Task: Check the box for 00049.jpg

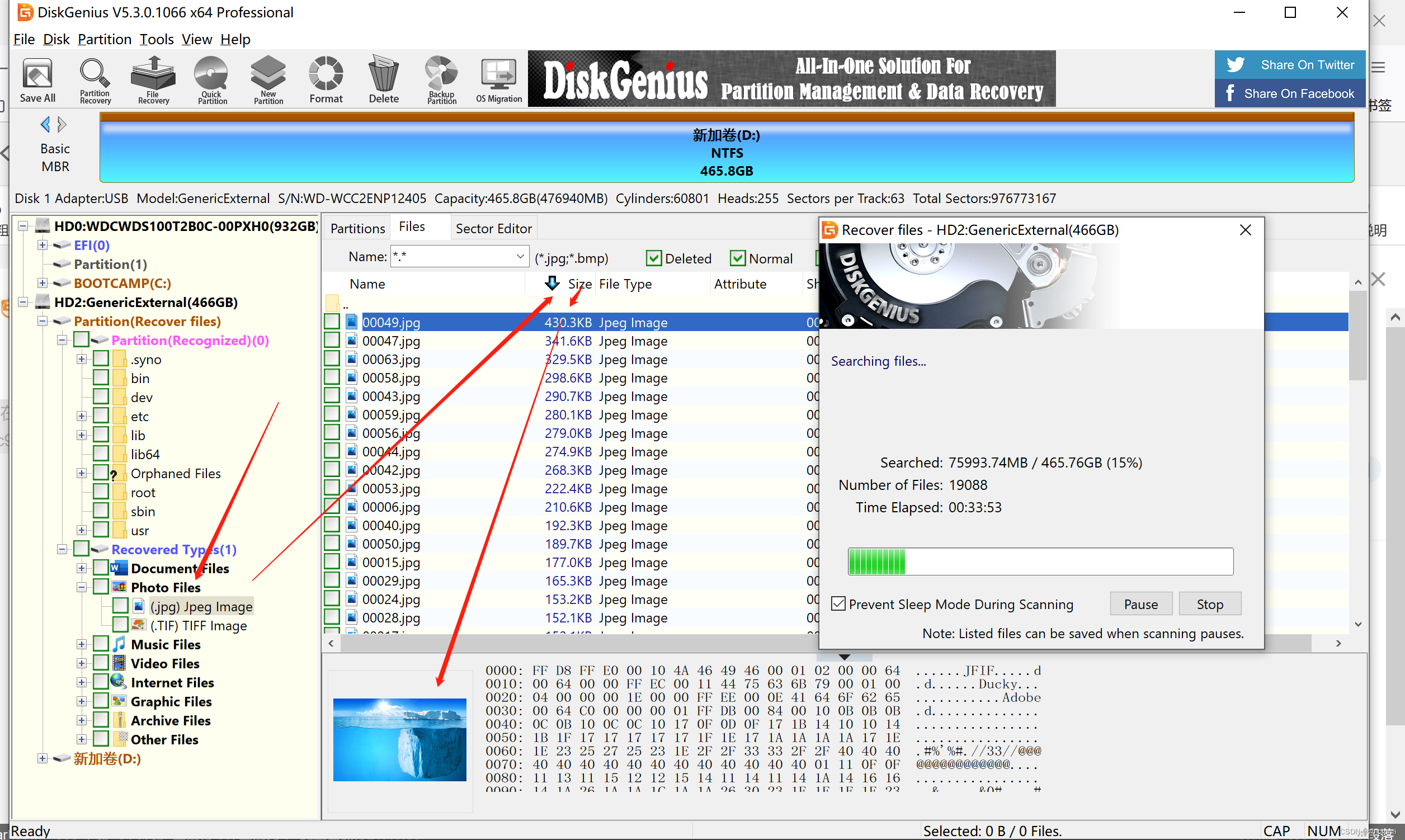Action: 332,322
